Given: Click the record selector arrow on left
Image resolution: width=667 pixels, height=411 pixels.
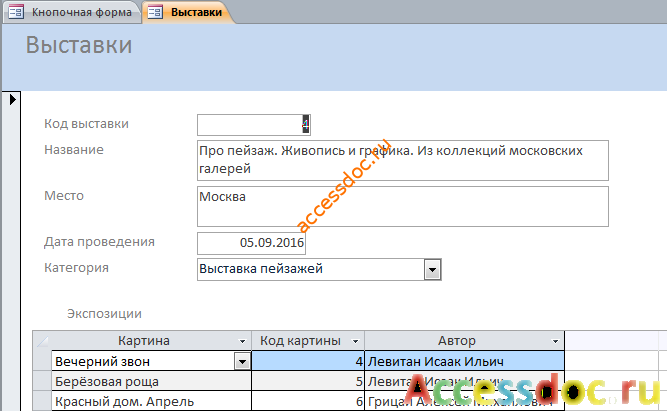Looking at the screenshot, I should click(12, 100).
